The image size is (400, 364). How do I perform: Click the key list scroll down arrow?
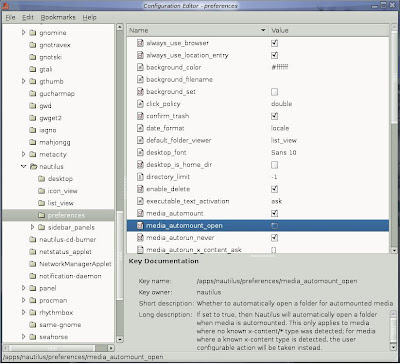point(394,250)
